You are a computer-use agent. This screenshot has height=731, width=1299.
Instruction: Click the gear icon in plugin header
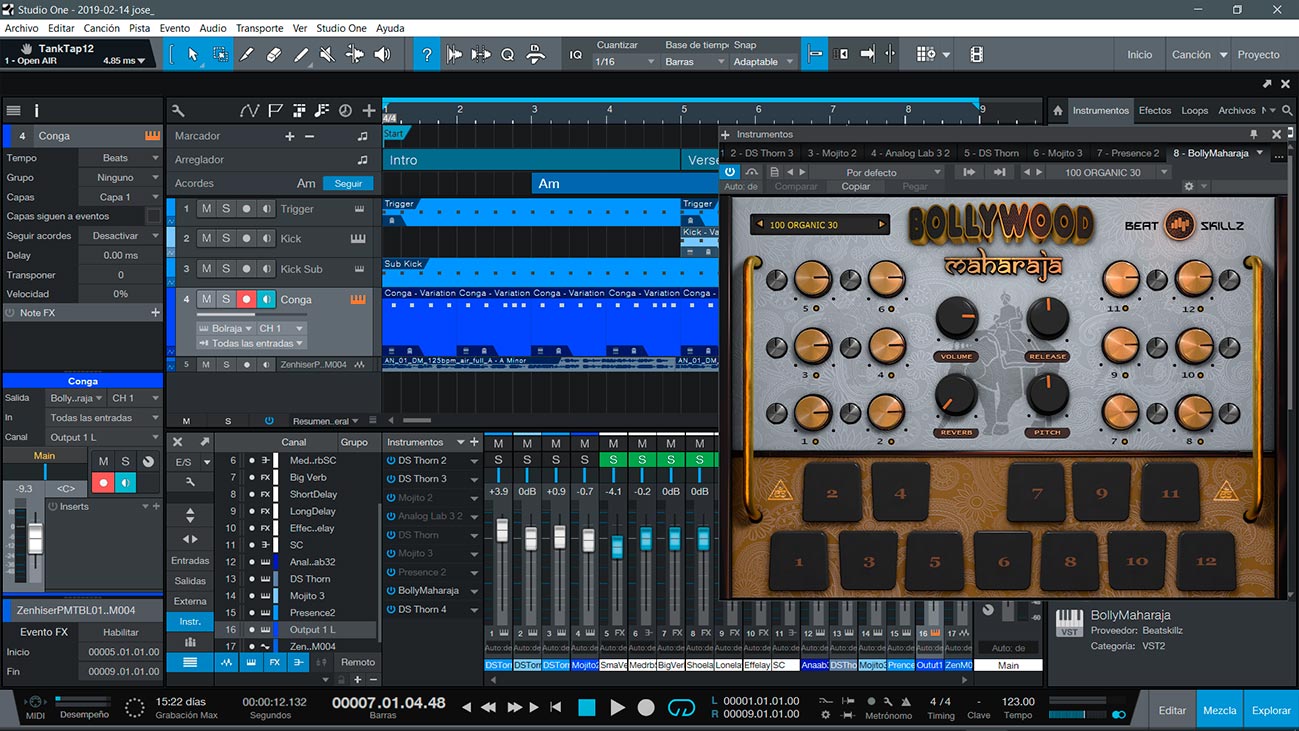(x=1189, y=186)
